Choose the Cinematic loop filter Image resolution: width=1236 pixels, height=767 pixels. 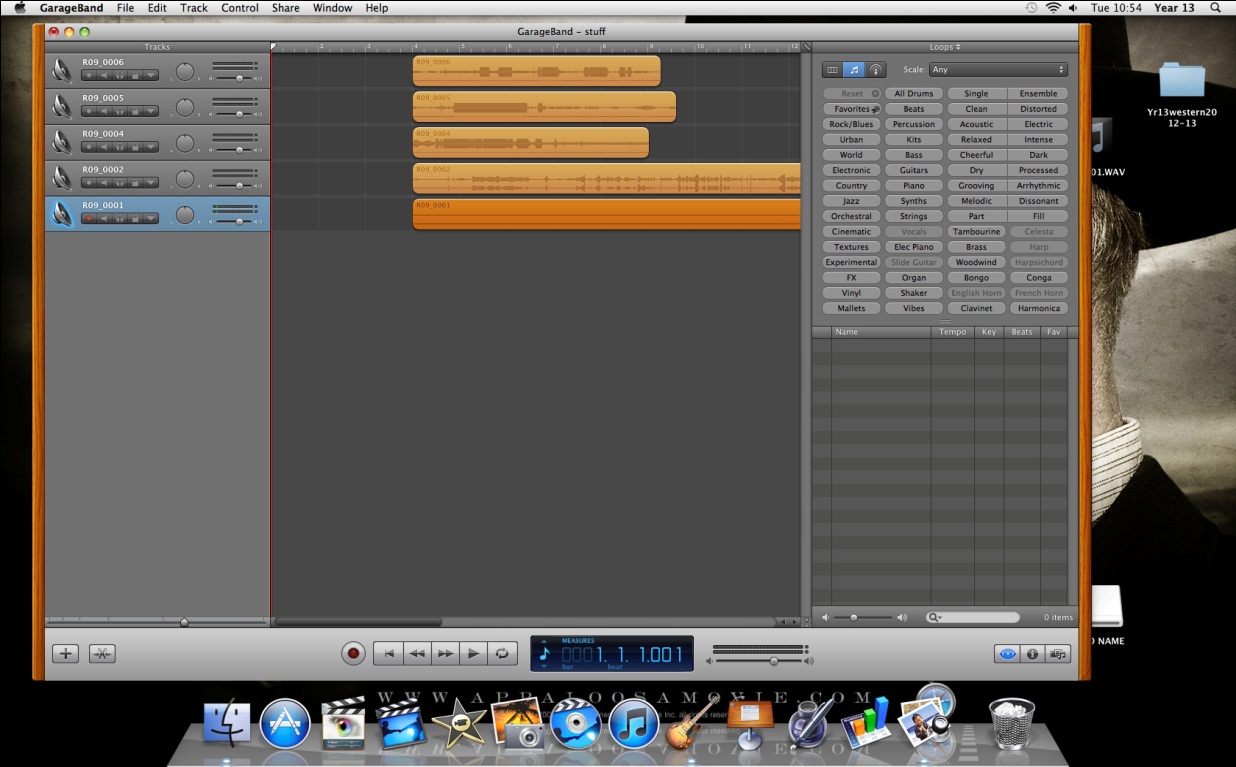[x=851, y=232]
